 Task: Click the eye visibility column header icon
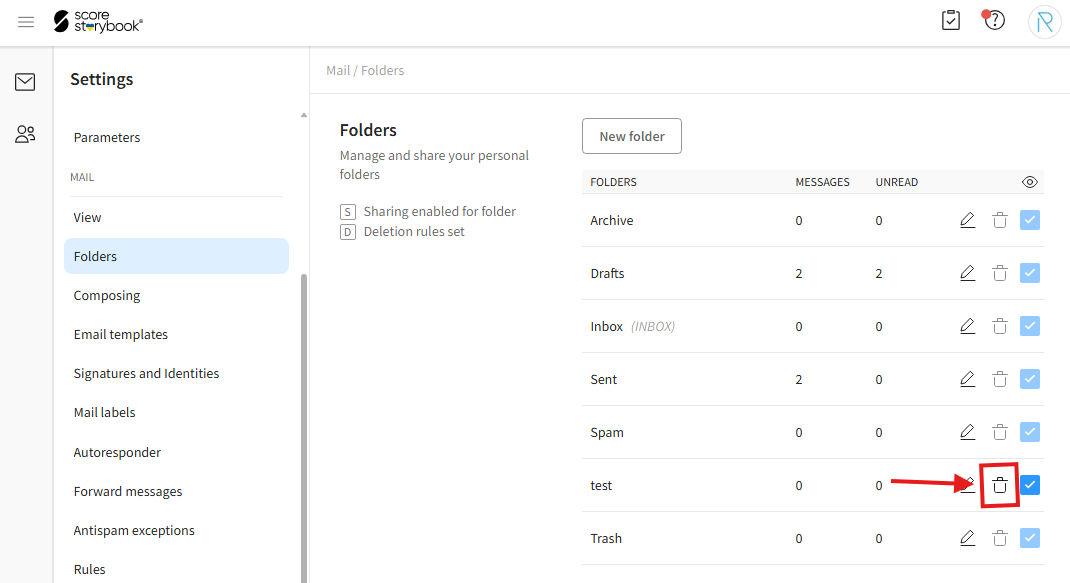pos(1030,182)
